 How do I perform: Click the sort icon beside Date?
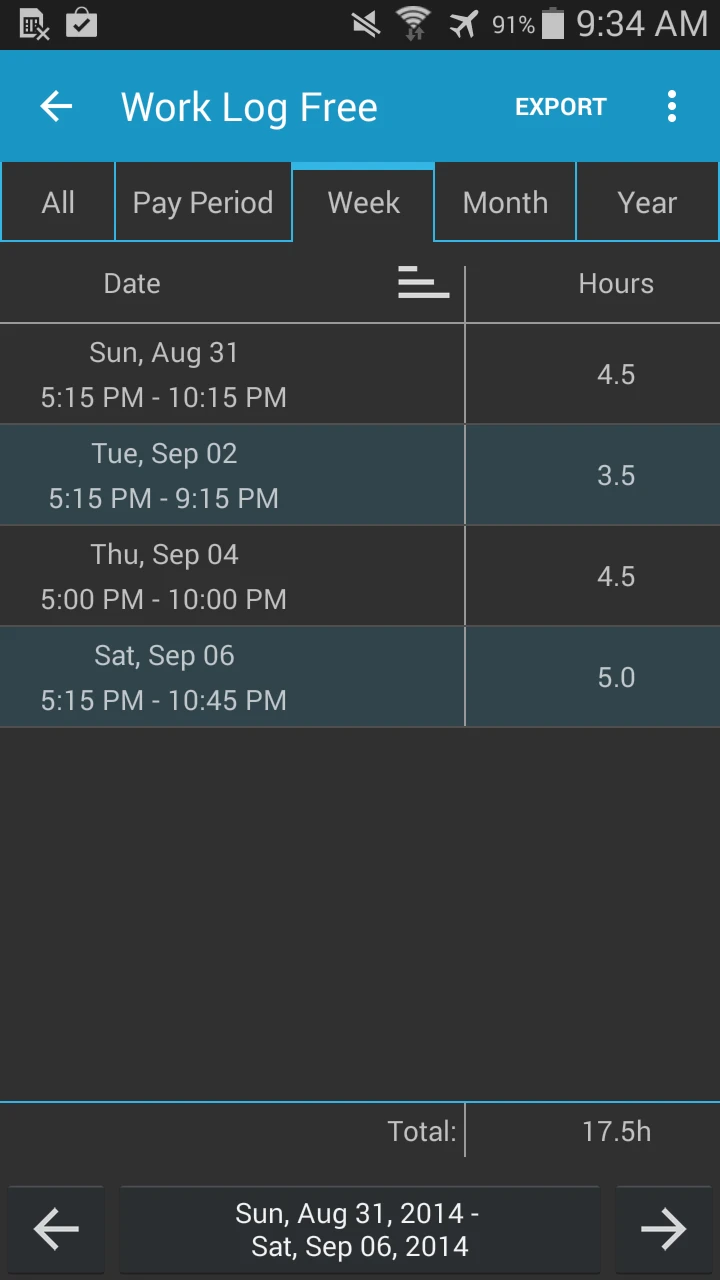pyautogui.click(x=423, y=283)
